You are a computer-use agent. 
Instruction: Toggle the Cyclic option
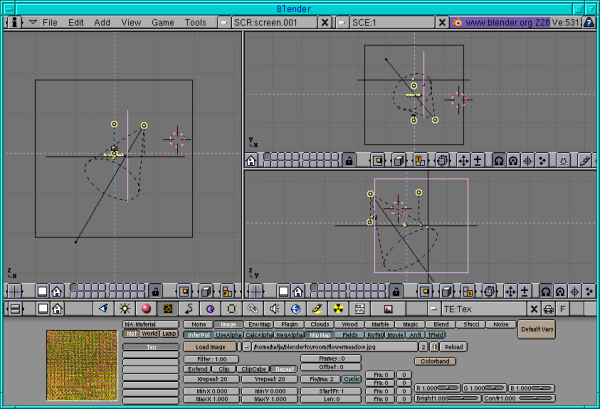coord(351,380)
